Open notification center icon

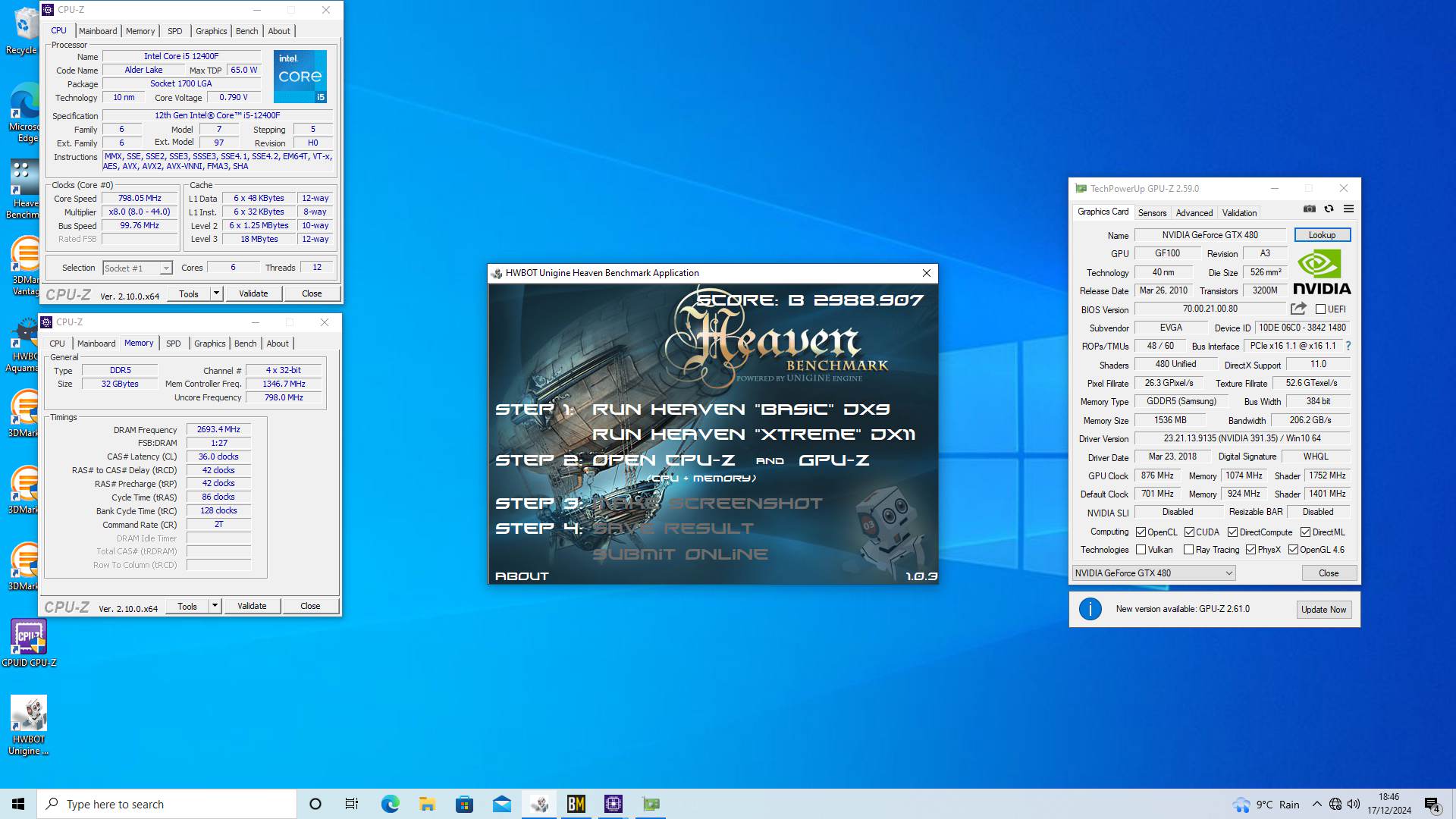click(x=1432, y=804)
